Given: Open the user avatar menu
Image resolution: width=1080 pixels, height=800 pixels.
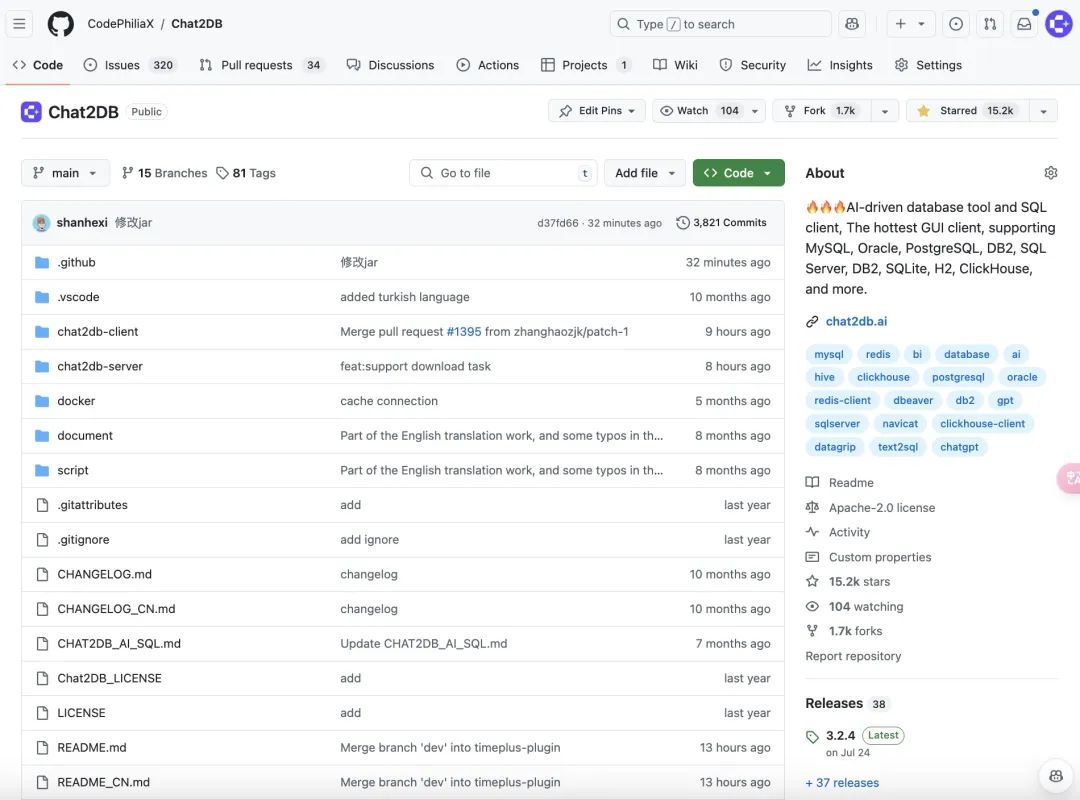Looking at the screenshot, I should 1059,24.
